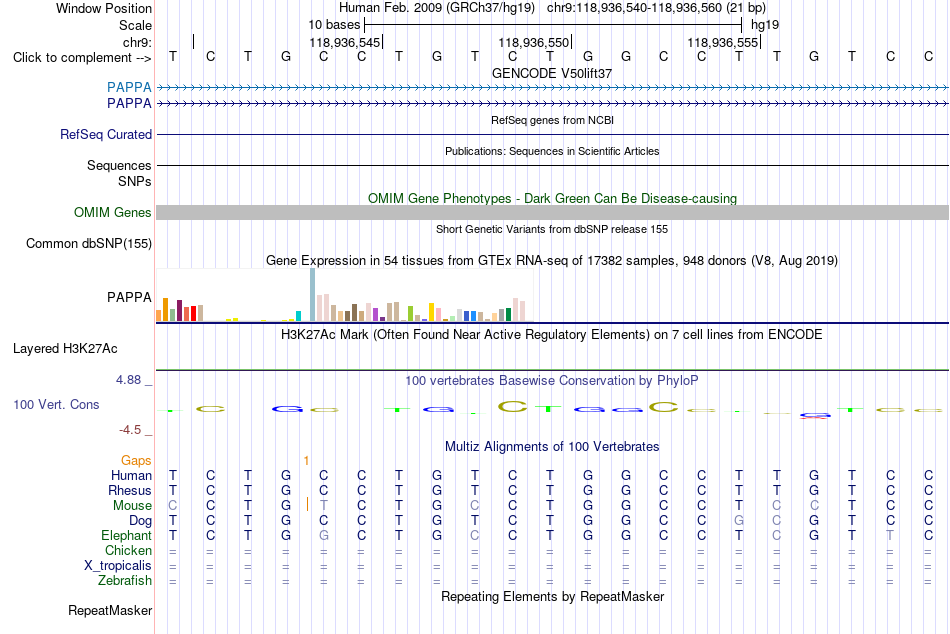
Task: Click the Scale label
Action: click(136, 25)
